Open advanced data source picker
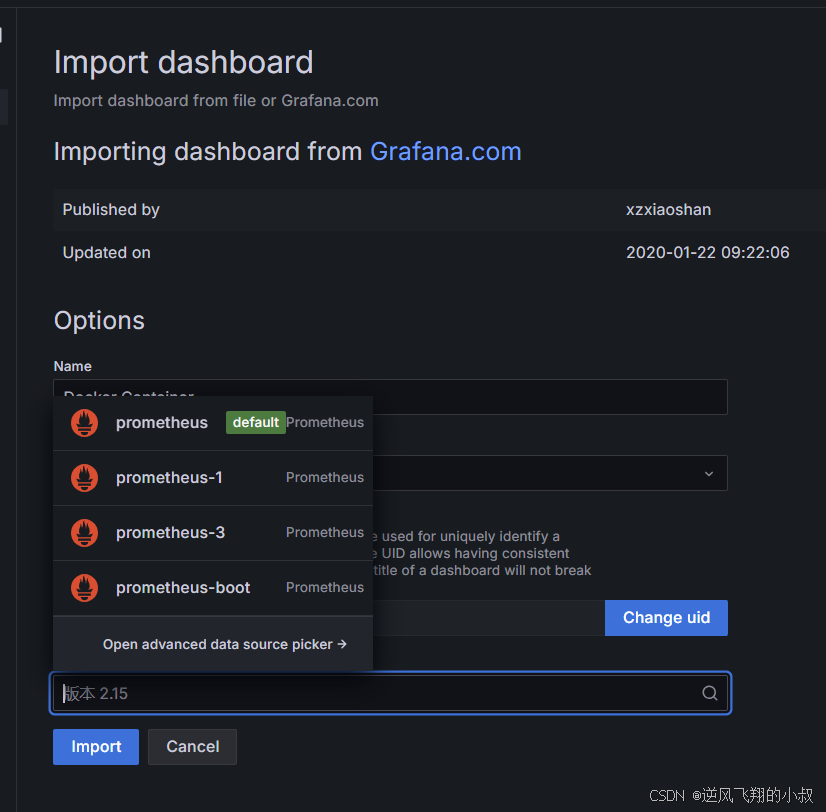826x812 pixels. click(x=224, y=644)
